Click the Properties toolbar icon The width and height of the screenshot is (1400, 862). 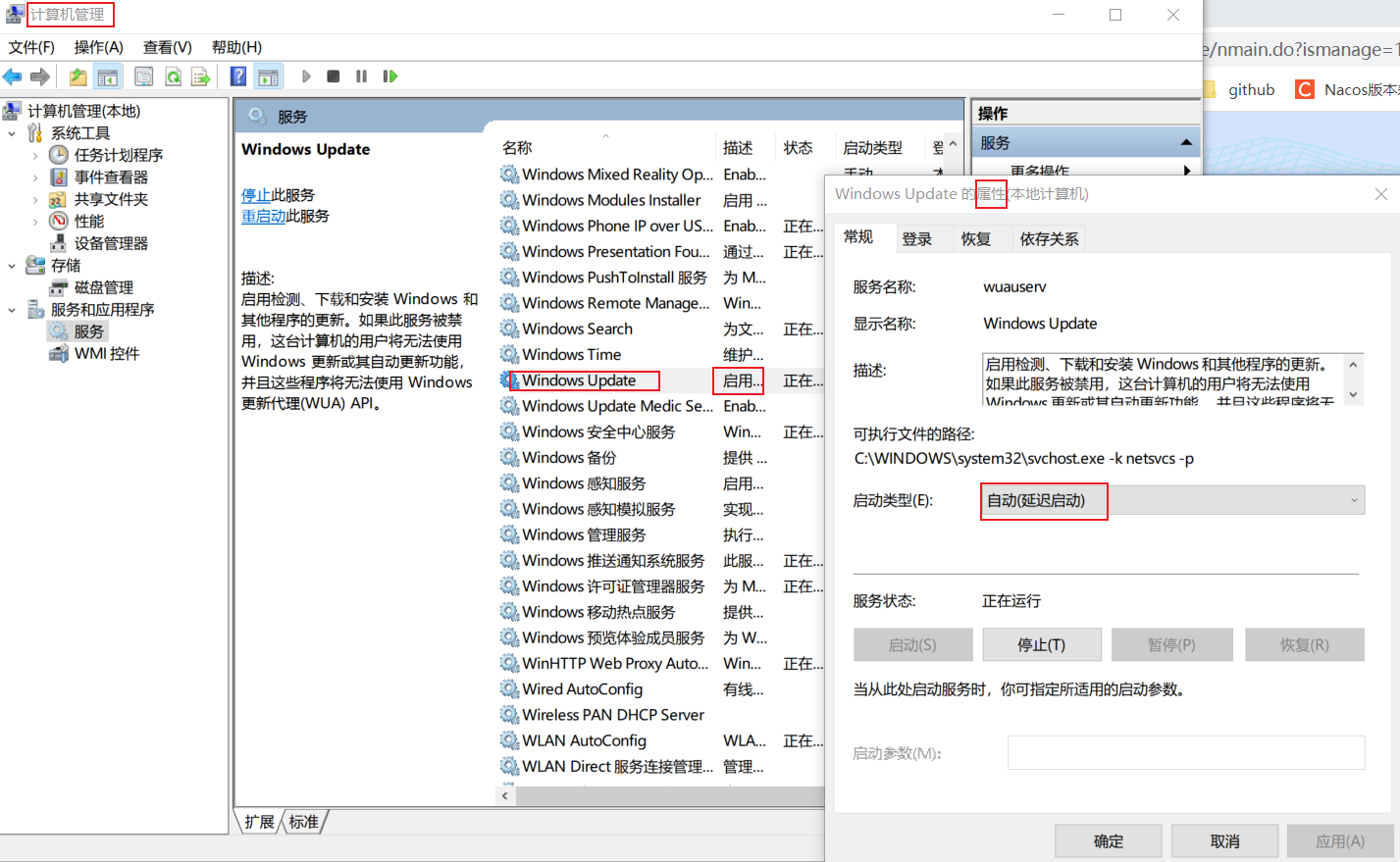(144, 76)
